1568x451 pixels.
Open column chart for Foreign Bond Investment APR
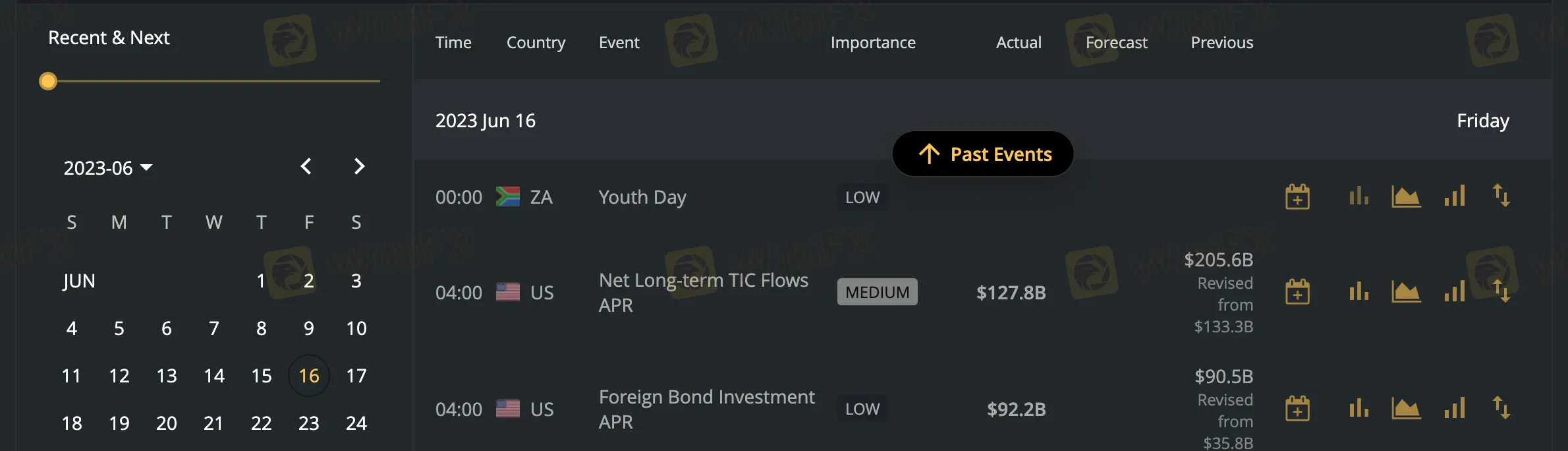[x=1455, y=408]
